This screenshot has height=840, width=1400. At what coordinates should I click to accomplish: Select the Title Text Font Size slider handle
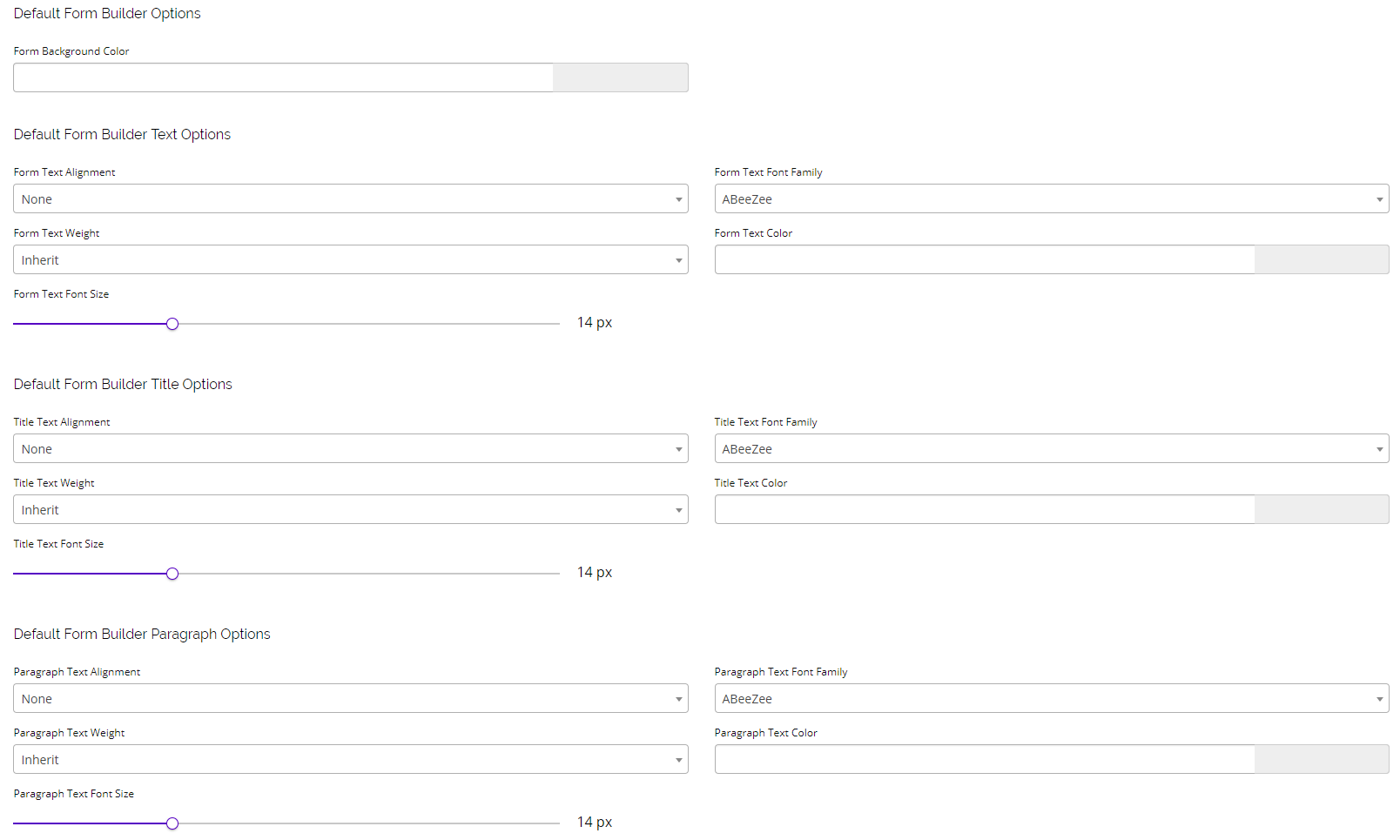(172, 573)
